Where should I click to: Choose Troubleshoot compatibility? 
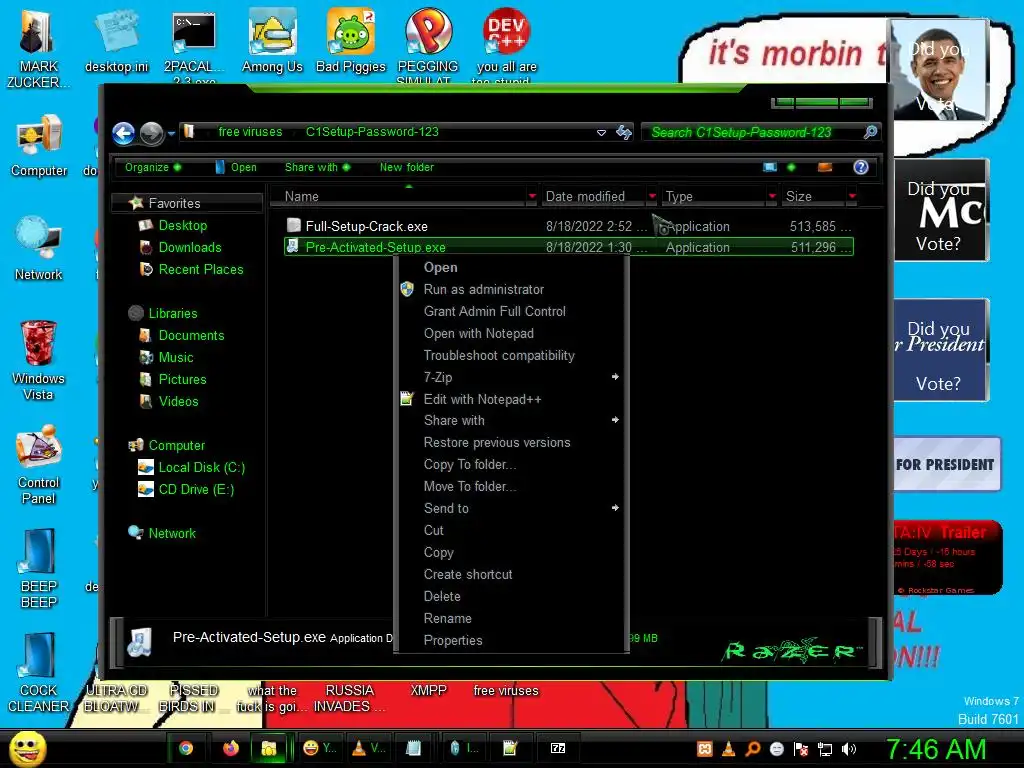click(499, 355)
